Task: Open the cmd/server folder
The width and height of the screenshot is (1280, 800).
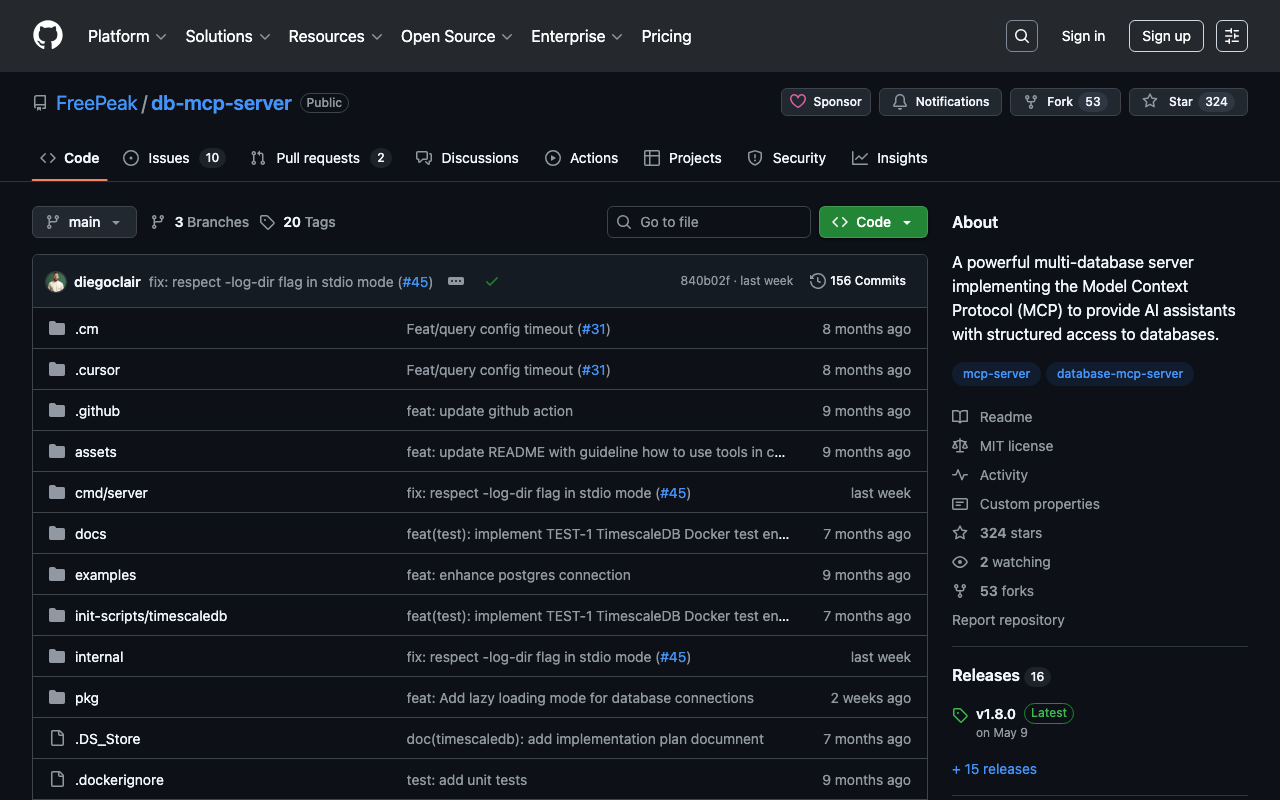Action: tap(111, 493)
